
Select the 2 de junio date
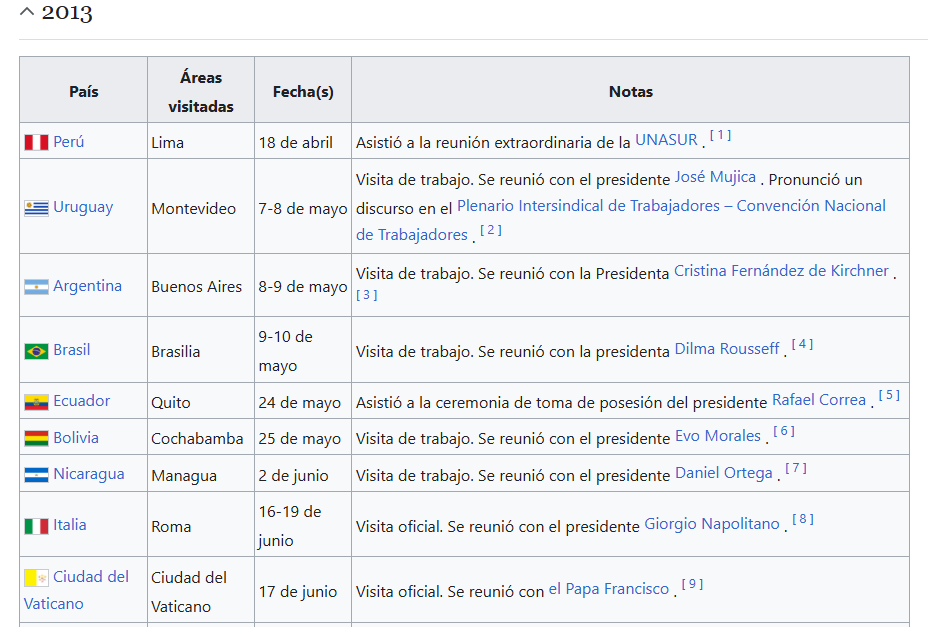click(293, 476)
